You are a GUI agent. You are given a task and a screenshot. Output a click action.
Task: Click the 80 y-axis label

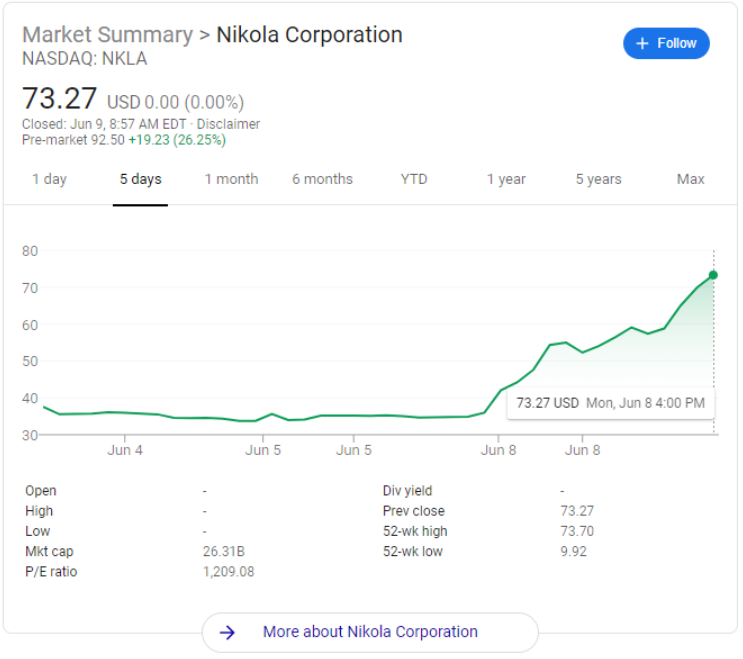point(30,251)
